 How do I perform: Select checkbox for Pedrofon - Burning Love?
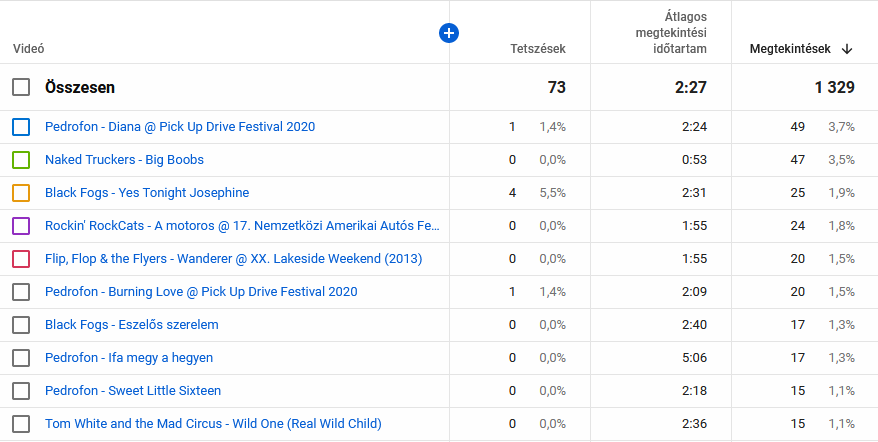21,292
